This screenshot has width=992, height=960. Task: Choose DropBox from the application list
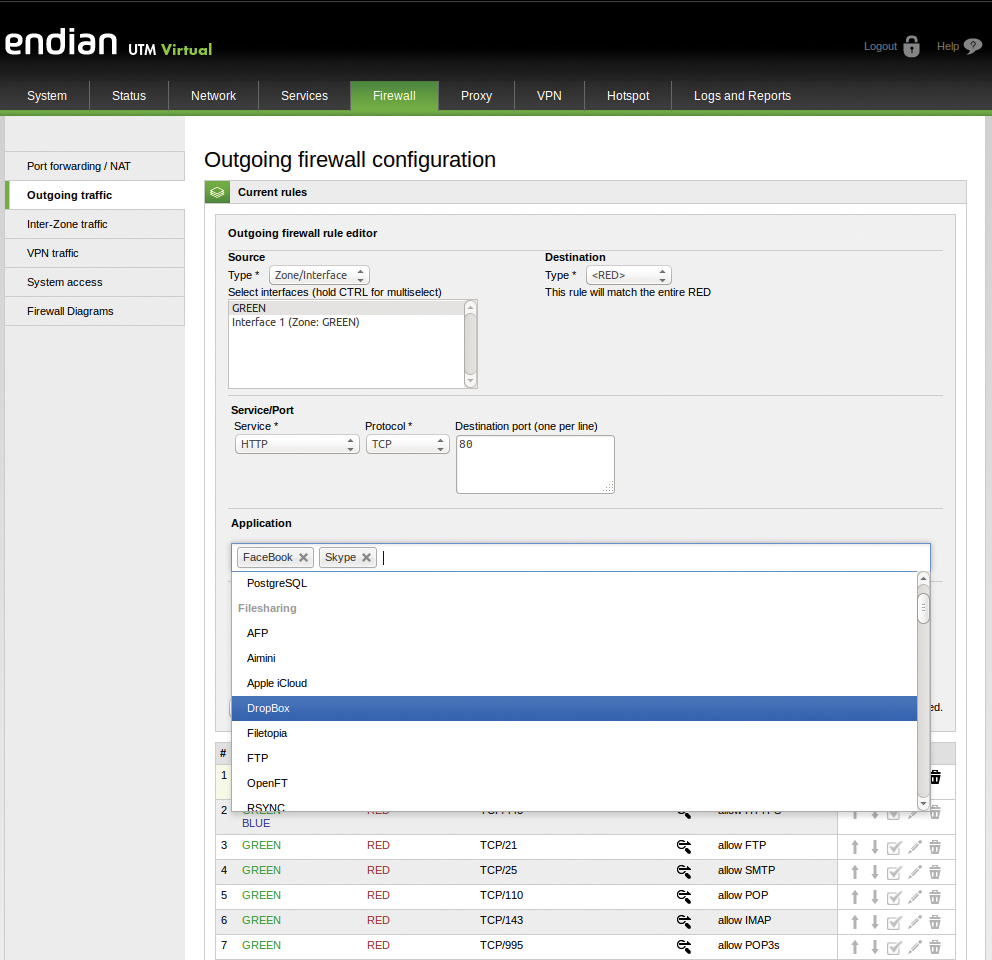[x=574, y=708]
